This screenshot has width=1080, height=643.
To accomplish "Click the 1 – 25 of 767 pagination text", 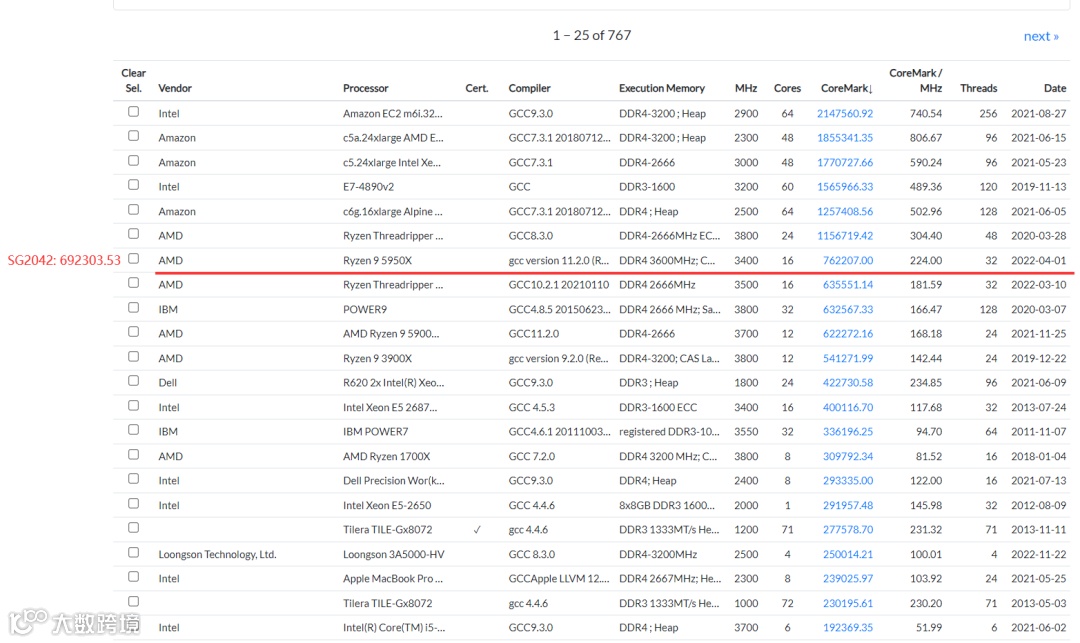I will [592, 35].
